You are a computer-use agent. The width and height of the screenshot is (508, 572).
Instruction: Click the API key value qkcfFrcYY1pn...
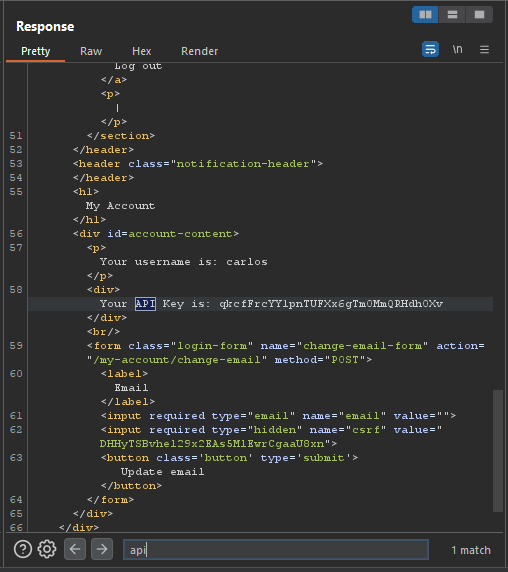331,304
